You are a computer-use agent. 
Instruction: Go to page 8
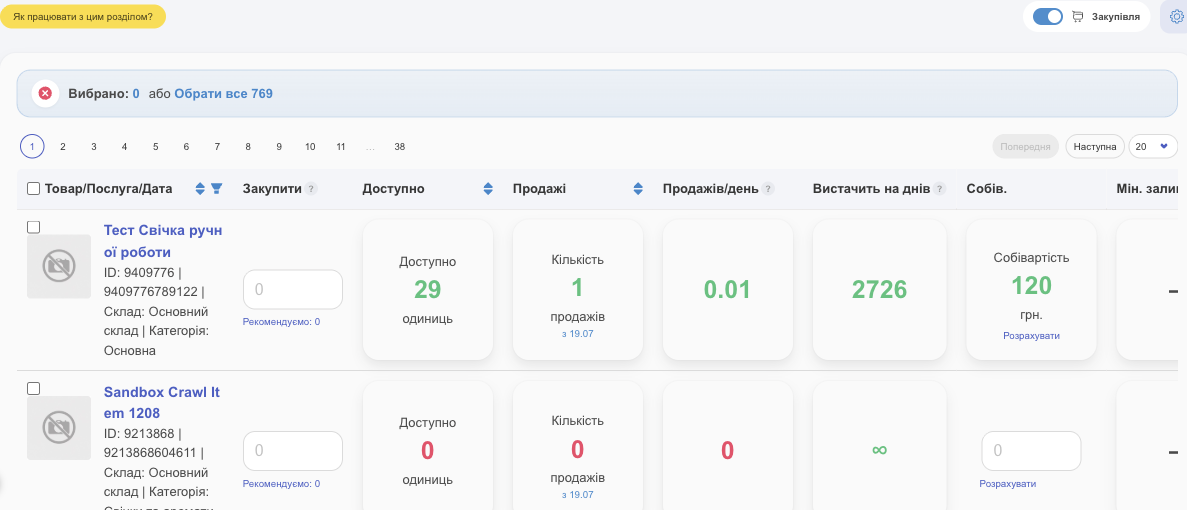pos(248,147)
